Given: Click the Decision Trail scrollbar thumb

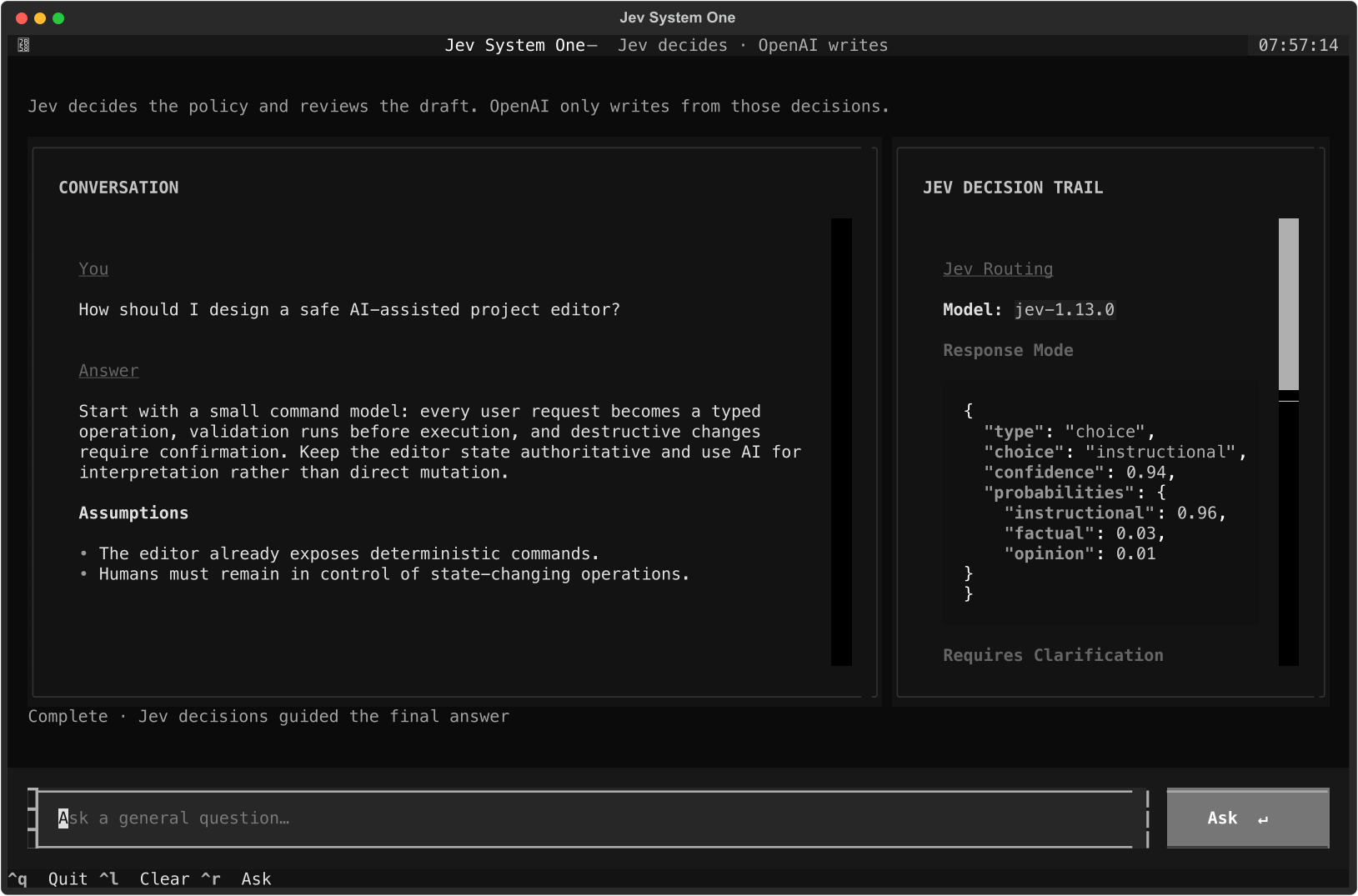Looking at the screenshot, I should [1289, 304].
